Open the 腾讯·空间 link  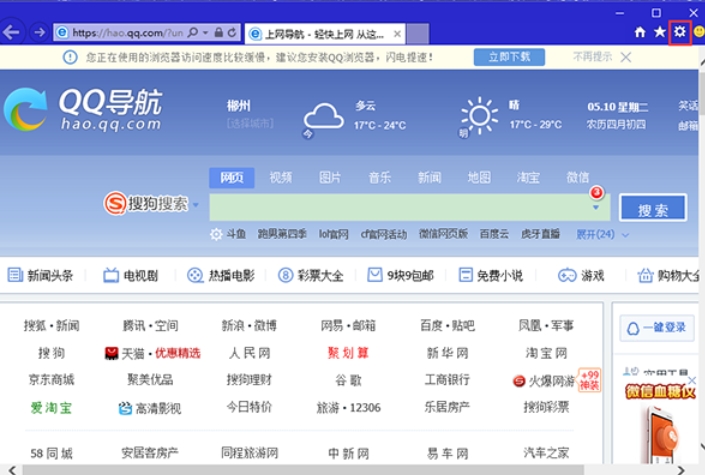151,325
